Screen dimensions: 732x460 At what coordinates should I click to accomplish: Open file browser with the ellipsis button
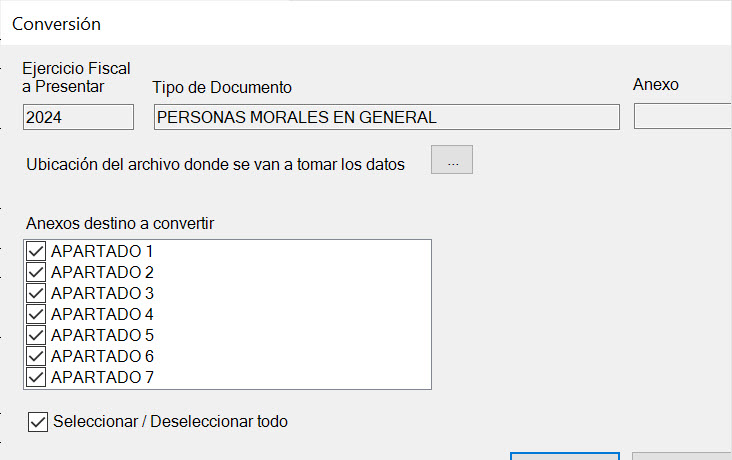click(x=451, y=162)
